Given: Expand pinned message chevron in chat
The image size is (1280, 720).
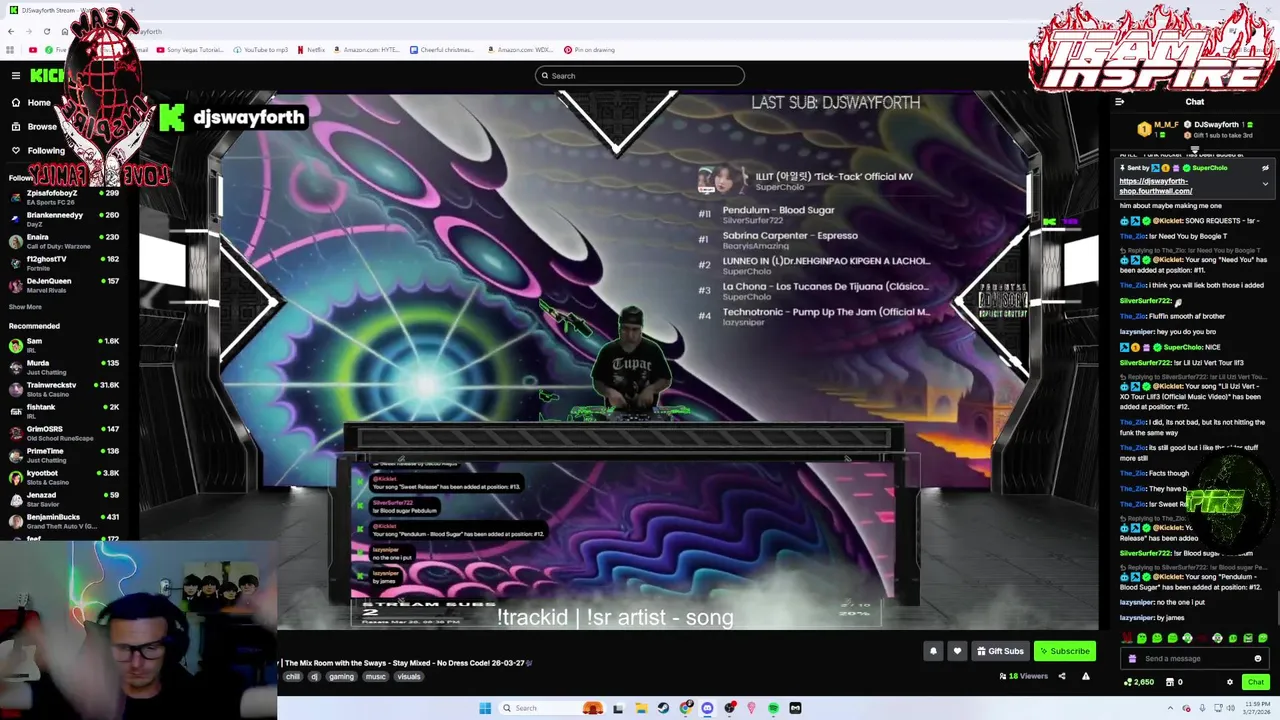Looking at the screenshot, I should [x=1265, y=184].
